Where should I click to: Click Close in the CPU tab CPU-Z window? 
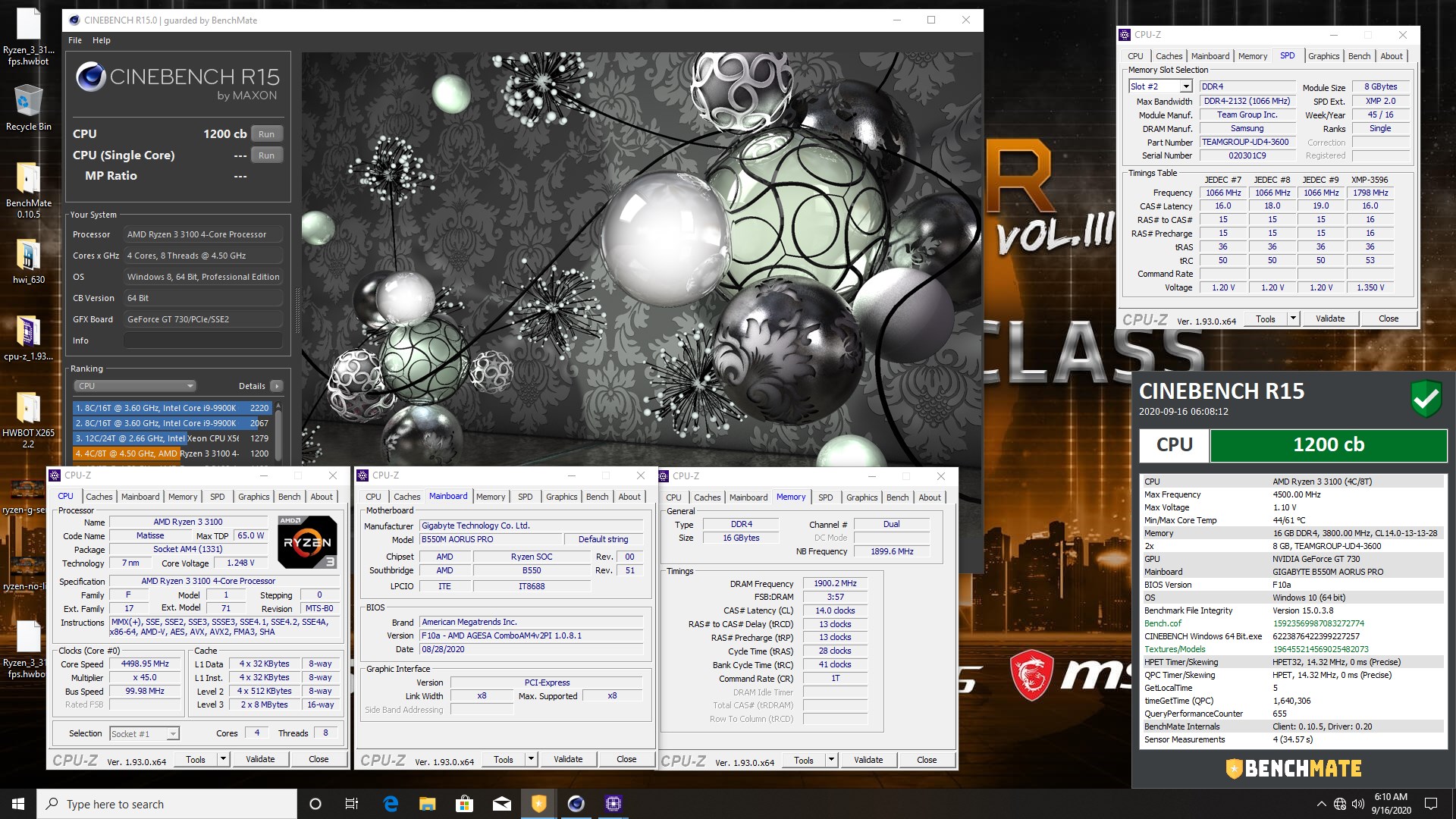pyautogui.click(x=318, y=759)
